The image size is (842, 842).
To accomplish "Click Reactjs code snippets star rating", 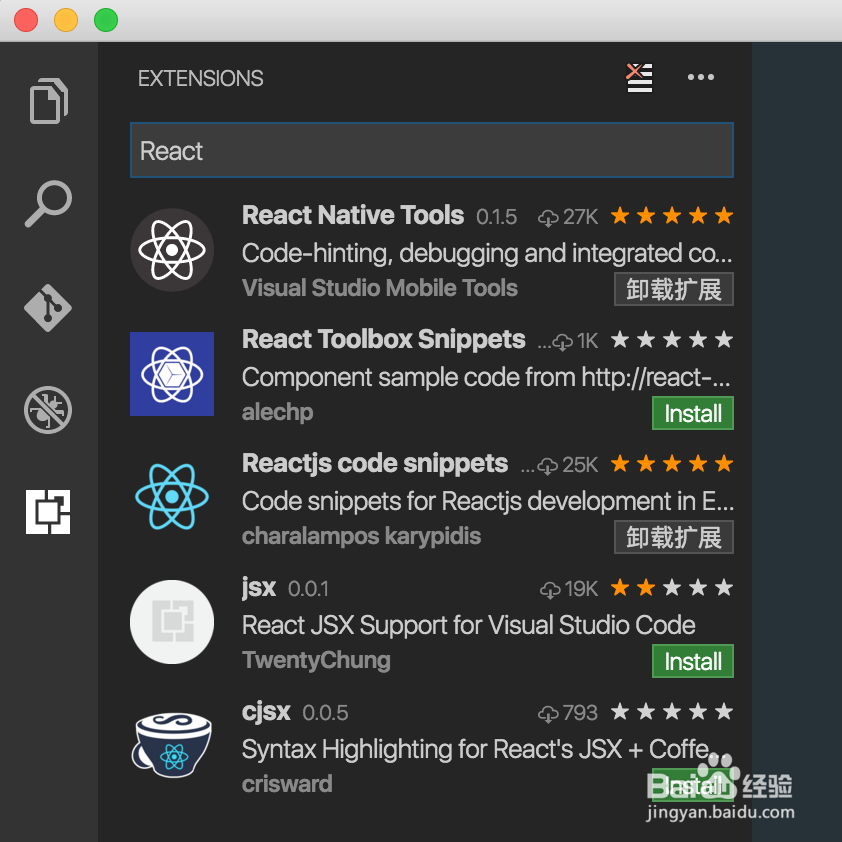I will (672, 464).
